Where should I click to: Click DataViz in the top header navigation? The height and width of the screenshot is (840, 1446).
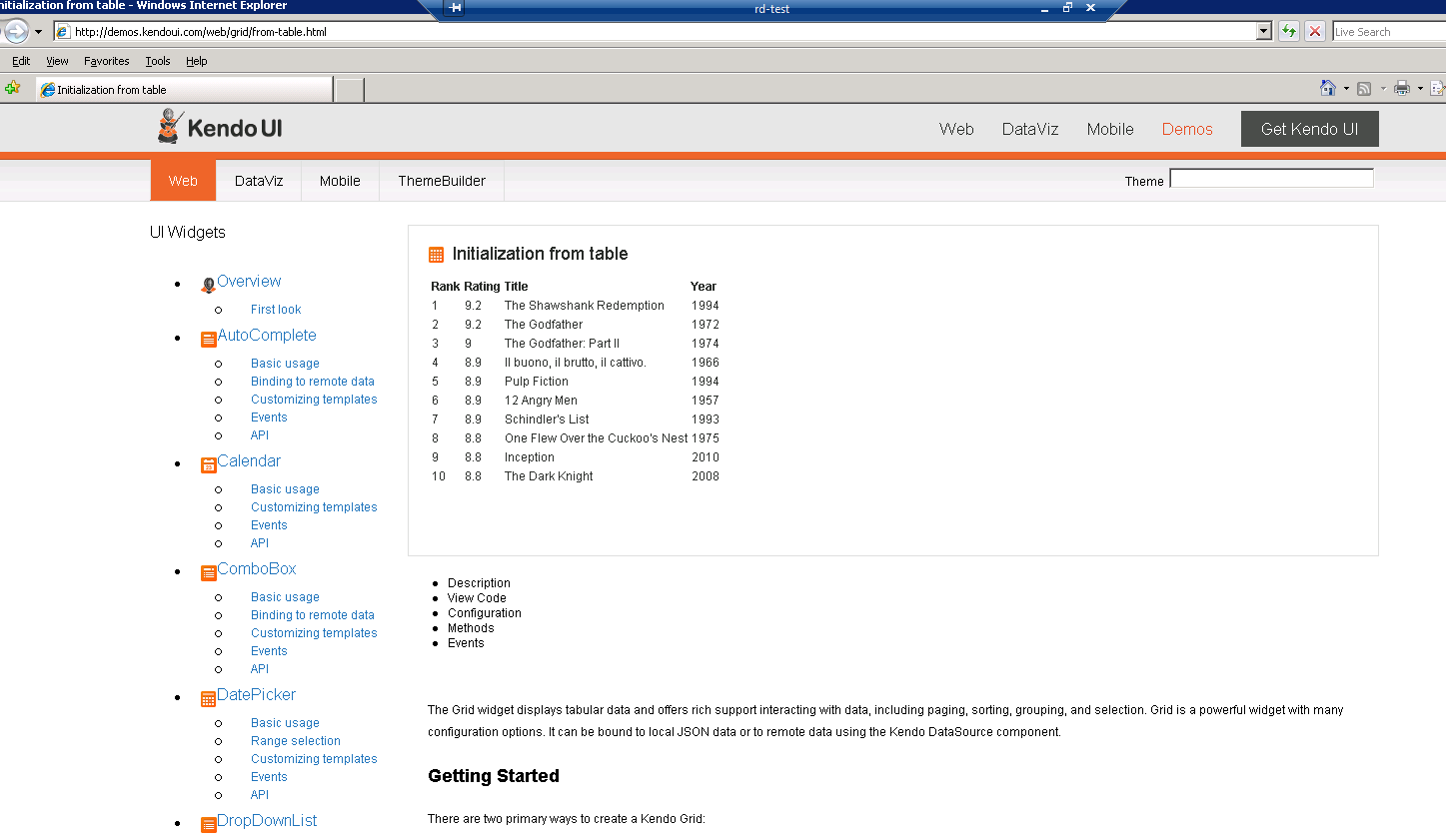pyautogui.click(x=1030, y=129)
